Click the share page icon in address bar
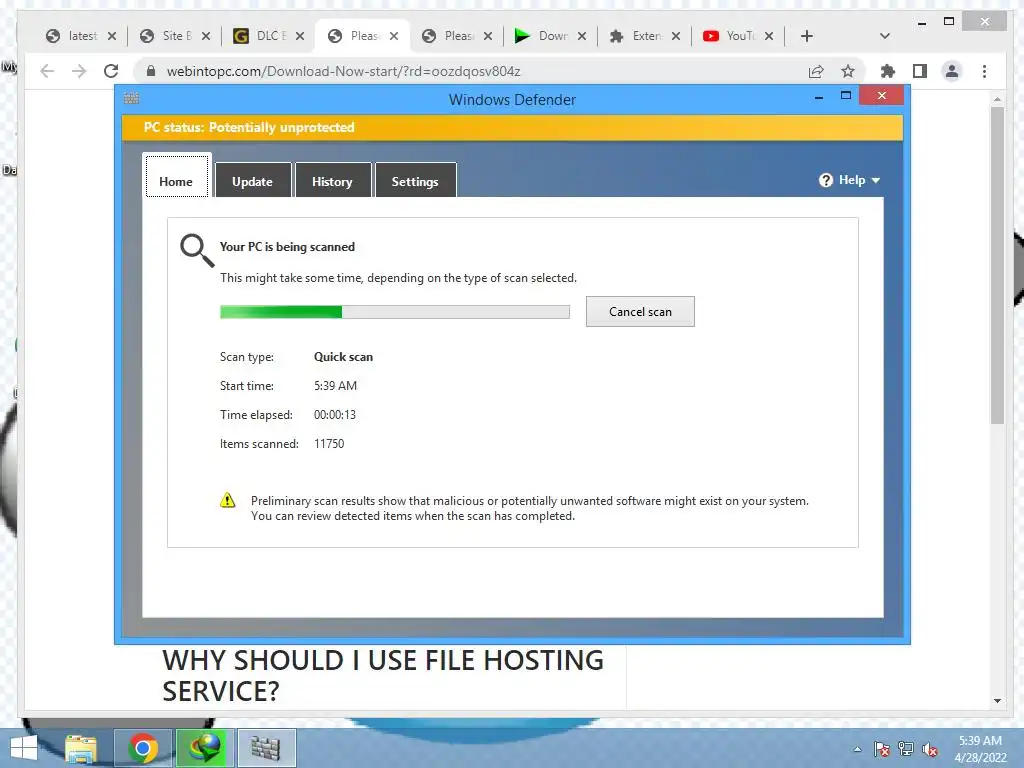The image size is (1024, 768). click(x=816, y=71)
